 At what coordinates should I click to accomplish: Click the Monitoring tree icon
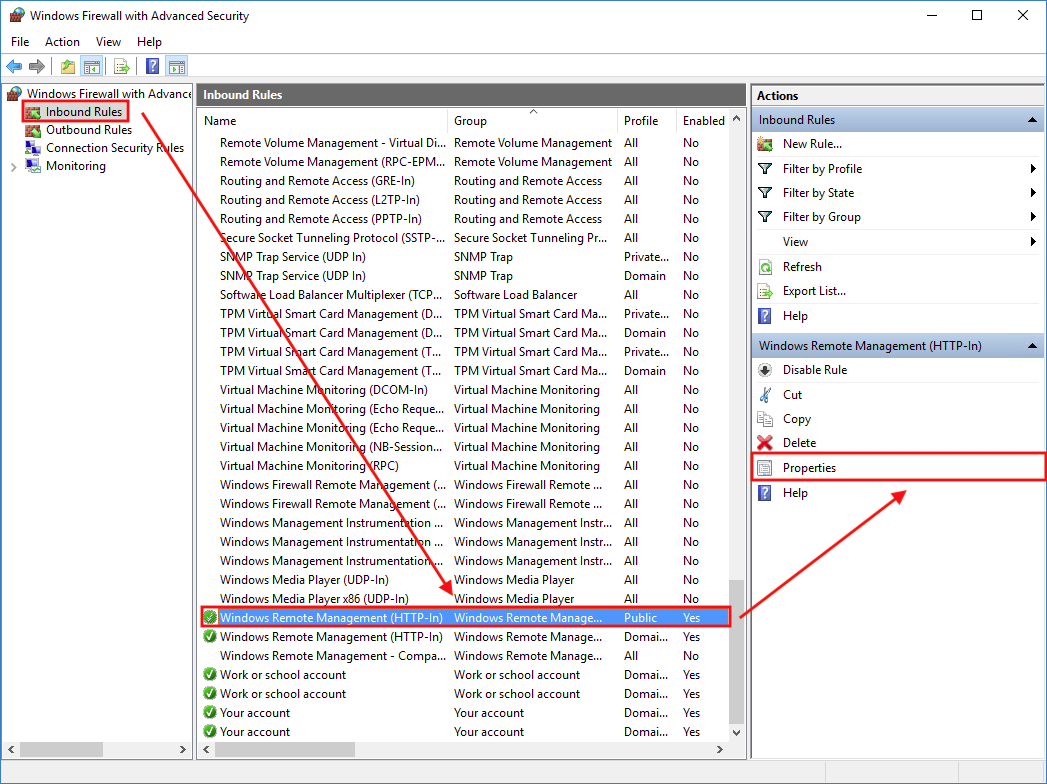[x=33, y=166]
